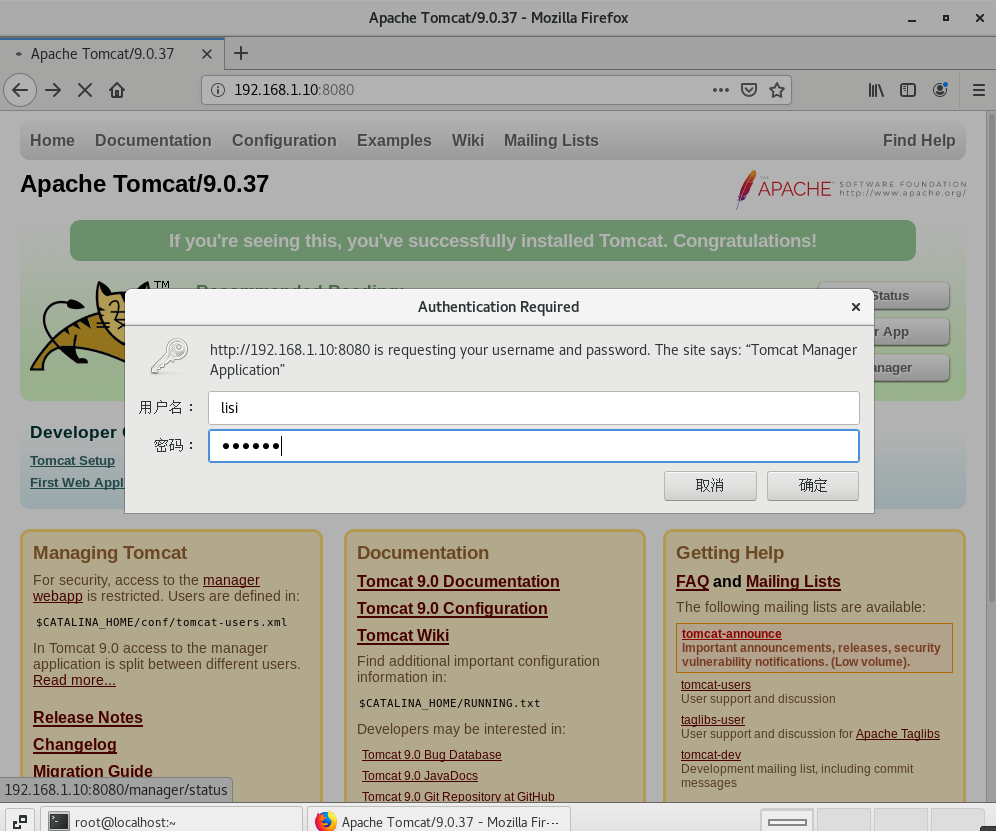Image resolution: width=996 pixels, height=831 pixels.
Task: Open Tomcat 9.0 Bug Database link
Action: coord(431,755)
